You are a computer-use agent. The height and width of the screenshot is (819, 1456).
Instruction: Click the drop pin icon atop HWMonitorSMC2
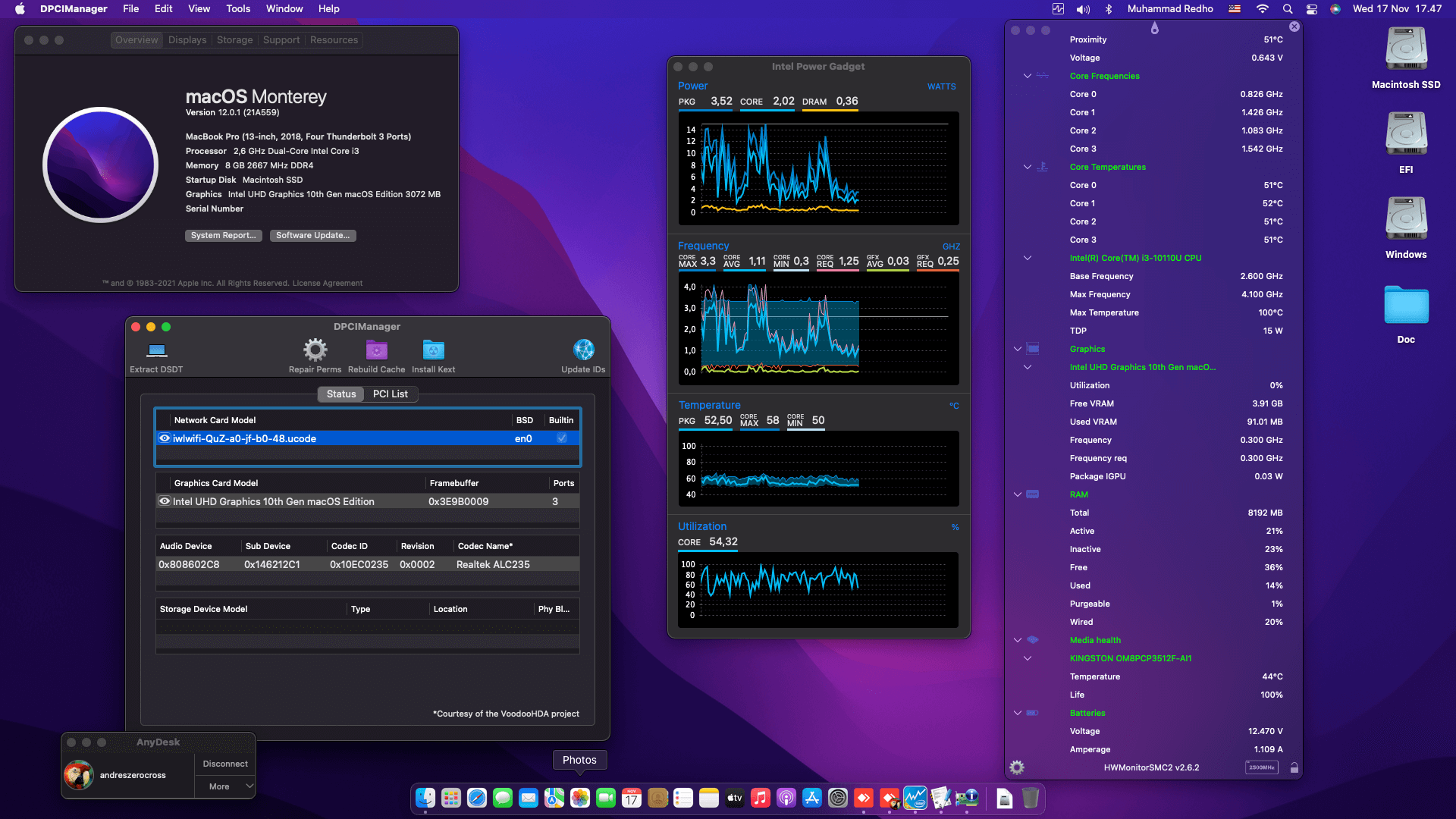tap(1154, 28)
